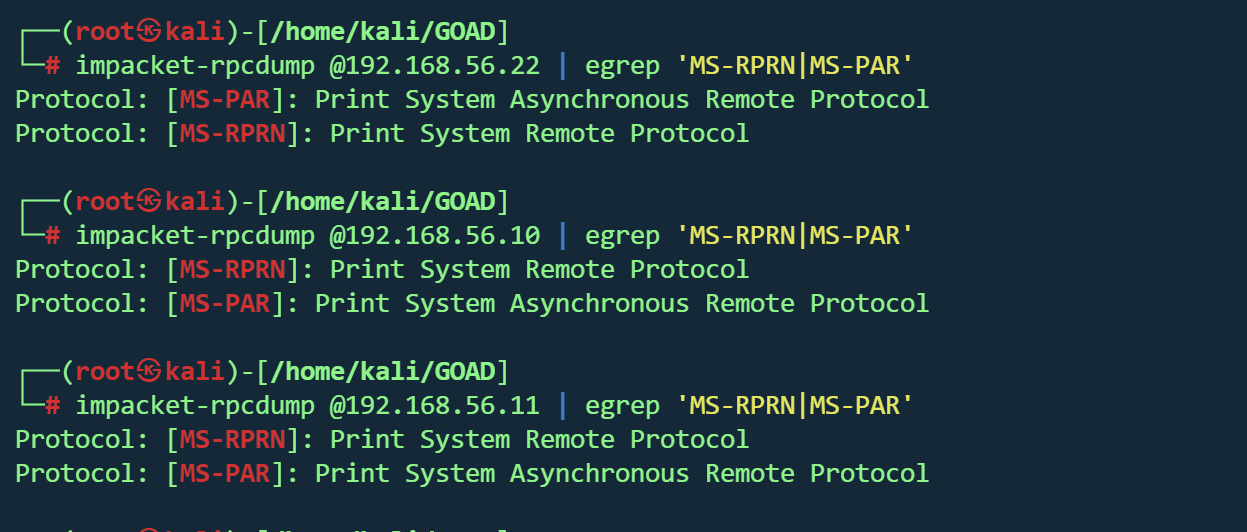Click red MS-RPRN under the 192.168.56.10 command
This screenshot has width=1247, height=532.
tap(233, 270)
